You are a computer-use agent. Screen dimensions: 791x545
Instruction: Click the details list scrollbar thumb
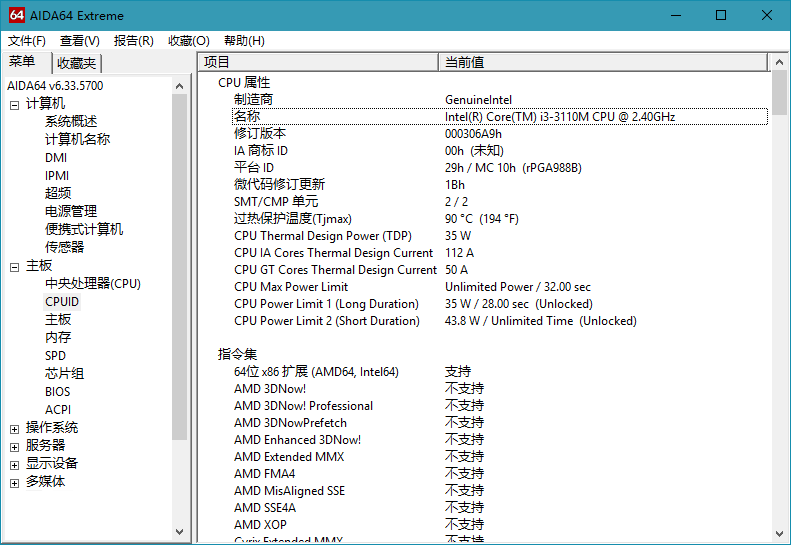coord(779,92)
